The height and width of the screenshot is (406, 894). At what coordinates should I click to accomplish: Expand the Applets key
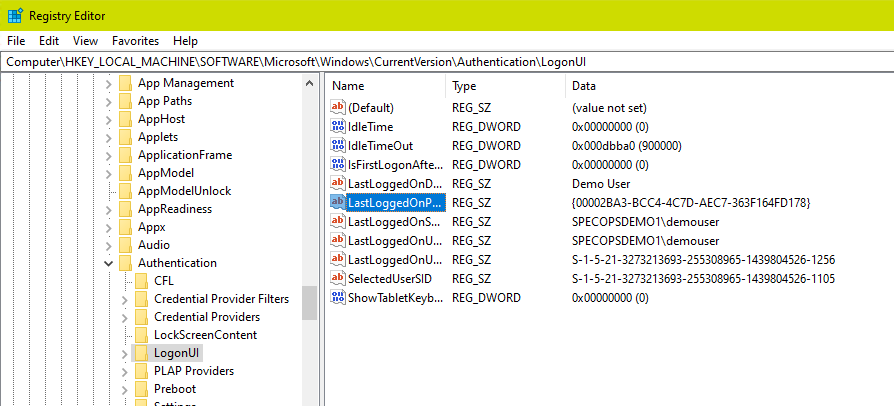tap(108, 137)
